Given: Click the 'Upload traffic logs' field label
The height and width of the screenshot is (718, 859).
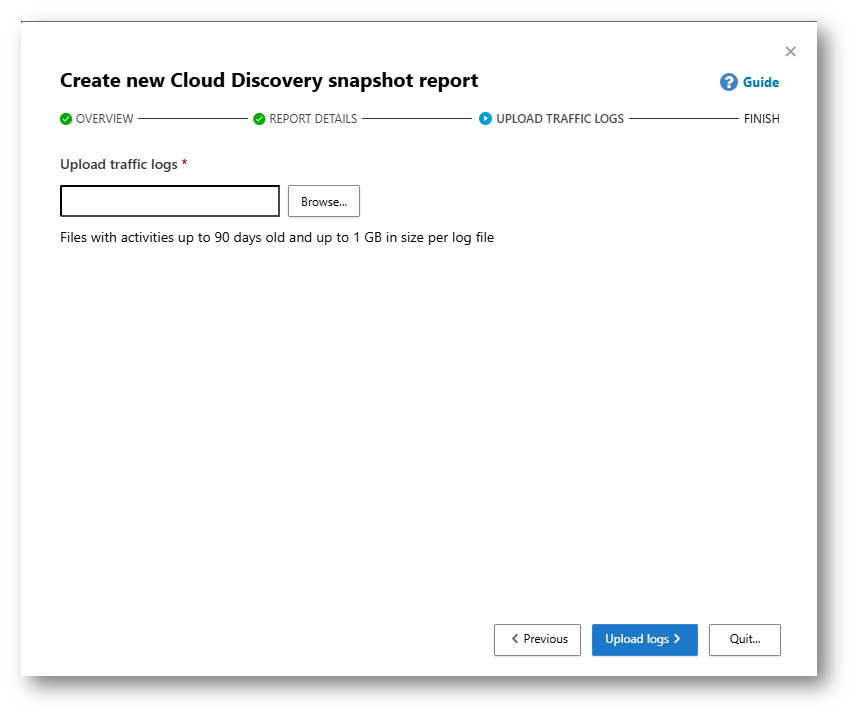Looking at the screenshot, I should [x=119, y=164].
